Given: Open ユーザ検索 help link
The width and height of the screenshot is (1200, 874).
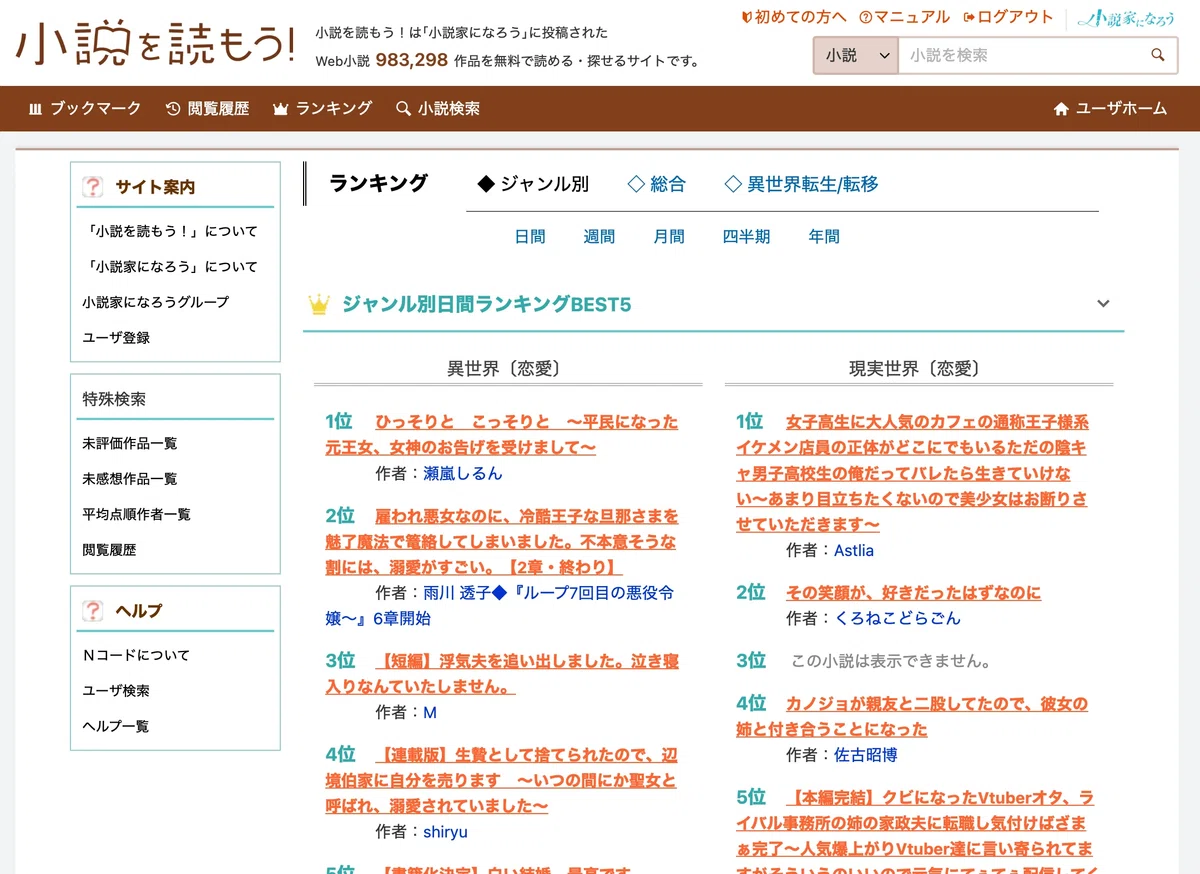Looking at the screenshot, I should [x=116, y=691].
